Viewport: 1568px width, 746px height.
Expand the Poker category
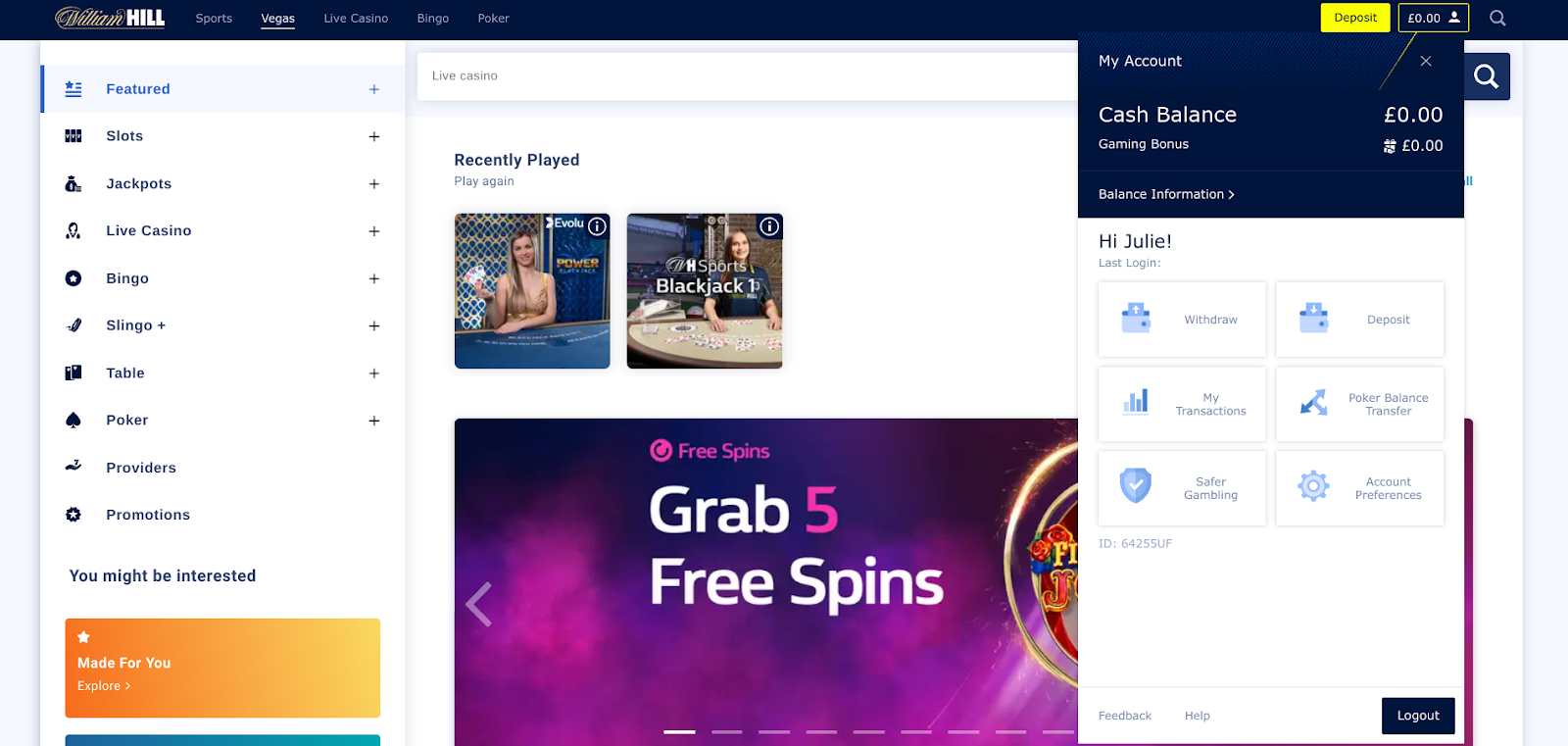click(x=374, y=421)
